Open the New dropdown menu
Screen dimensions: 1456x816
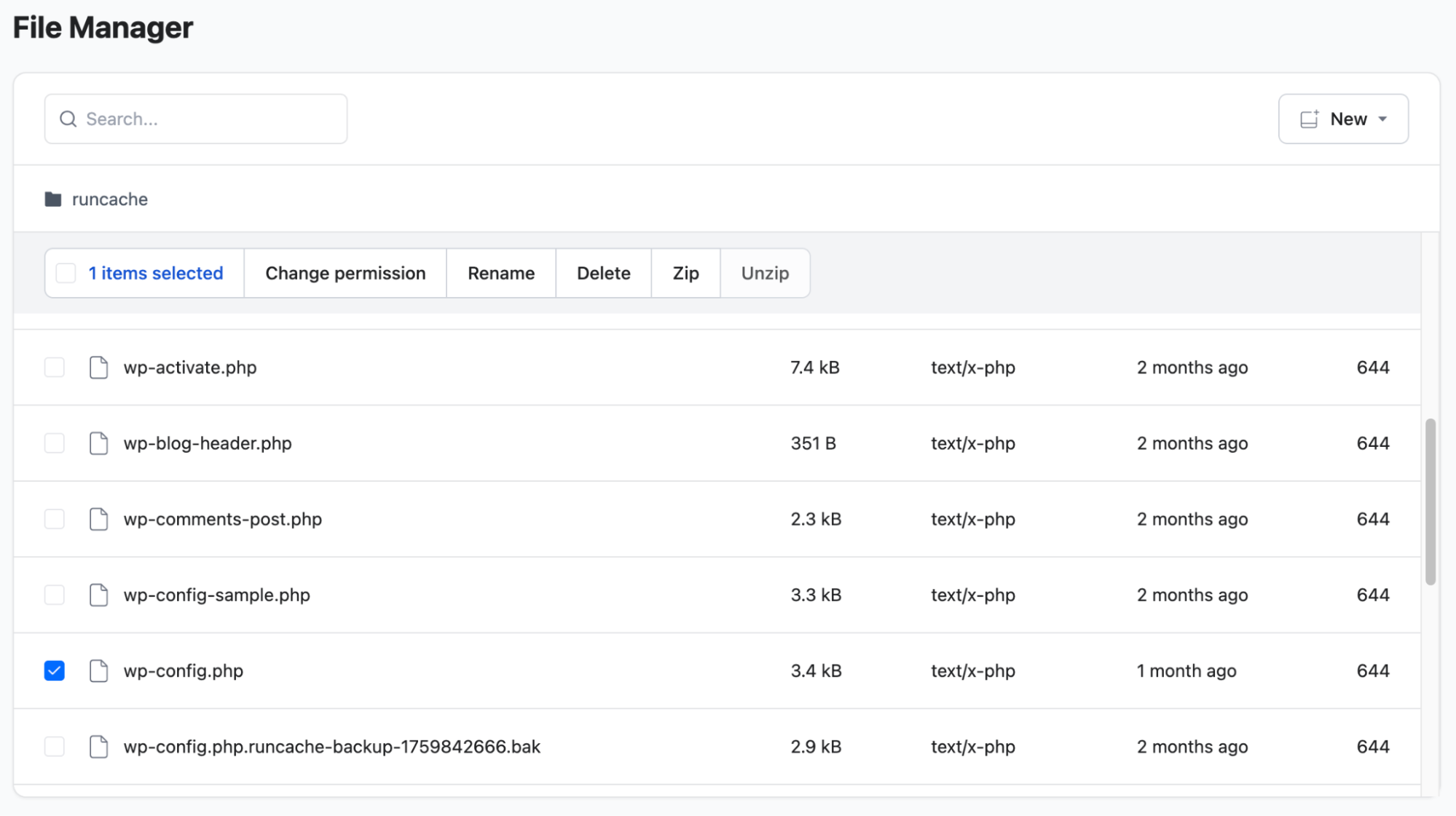pos(1342,119)
